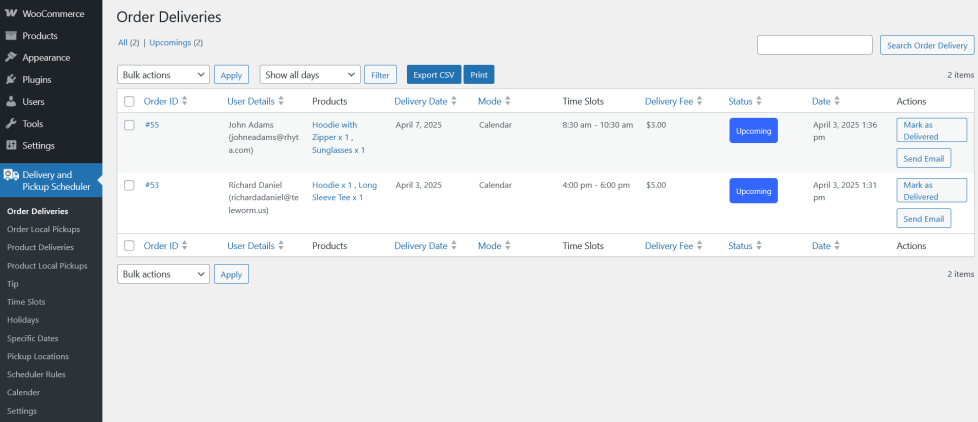Click the WooCommerce icon in sidebar

(x=11, y=14)
